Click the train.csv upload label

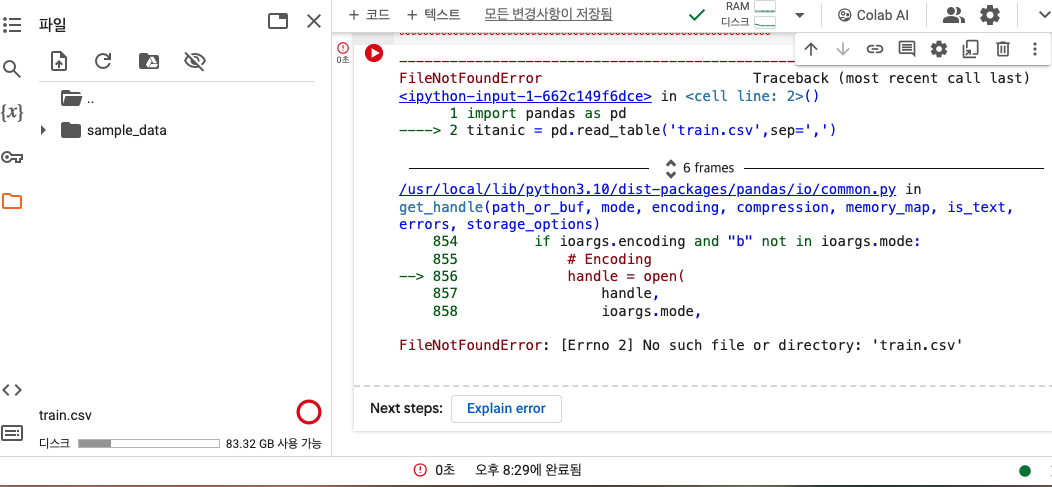(65, 415)
